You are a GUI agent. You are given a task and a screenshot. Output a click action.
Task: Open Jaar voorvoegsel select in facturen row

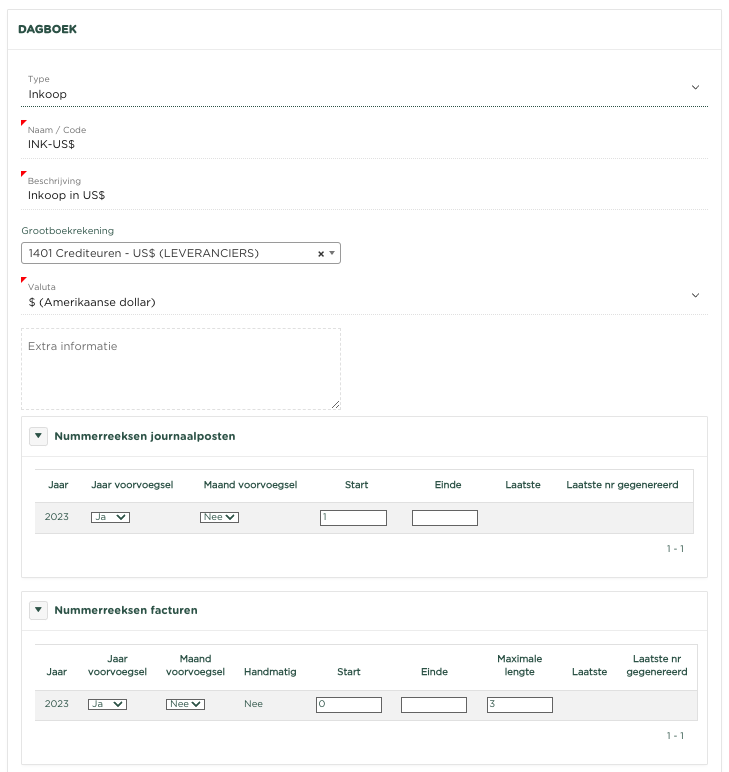pos(107,704)
